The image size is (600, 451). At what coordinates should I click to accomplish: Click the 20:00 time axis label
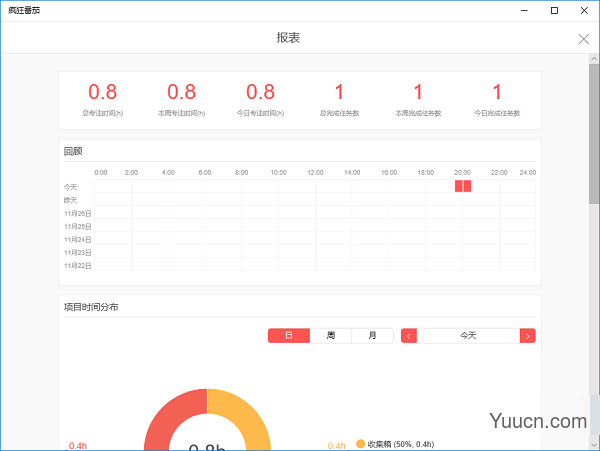point(462,173)
